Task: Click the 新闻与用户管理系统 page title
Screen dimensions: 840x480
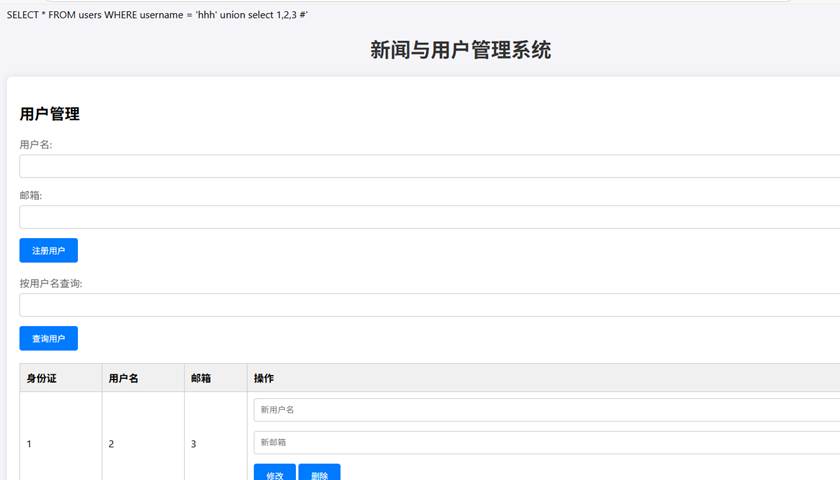Action: click(x=461, y=50)
